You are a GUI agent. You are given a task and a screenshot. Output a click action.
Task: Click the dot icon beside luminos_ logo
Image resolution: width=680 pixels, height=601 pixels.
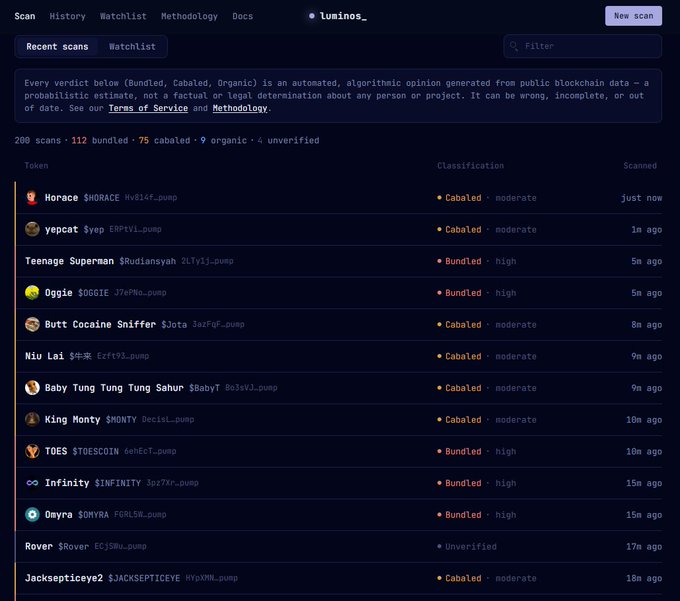311,16
